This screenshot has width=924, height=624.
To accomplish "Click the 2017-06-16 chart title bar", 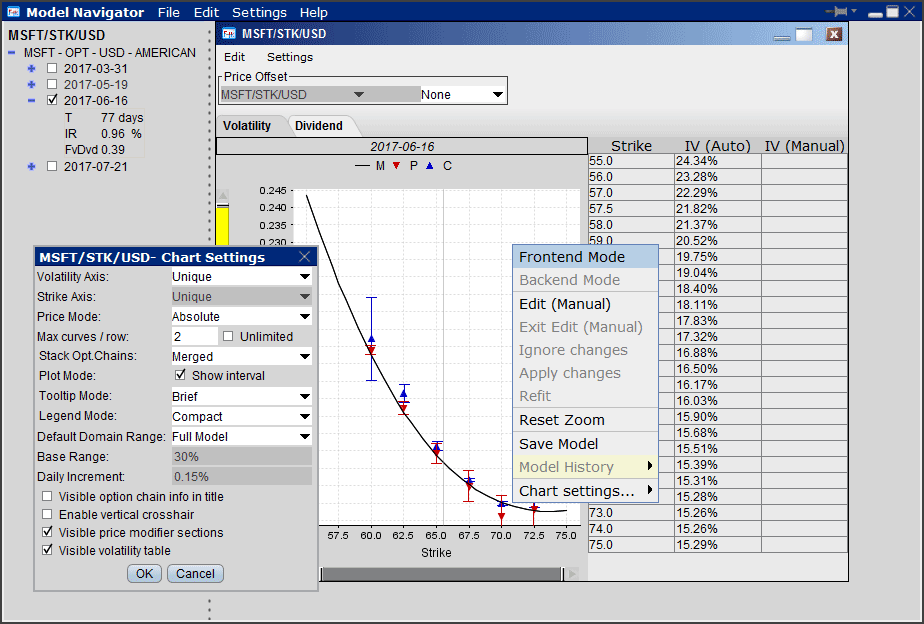I will pos(402,146).
